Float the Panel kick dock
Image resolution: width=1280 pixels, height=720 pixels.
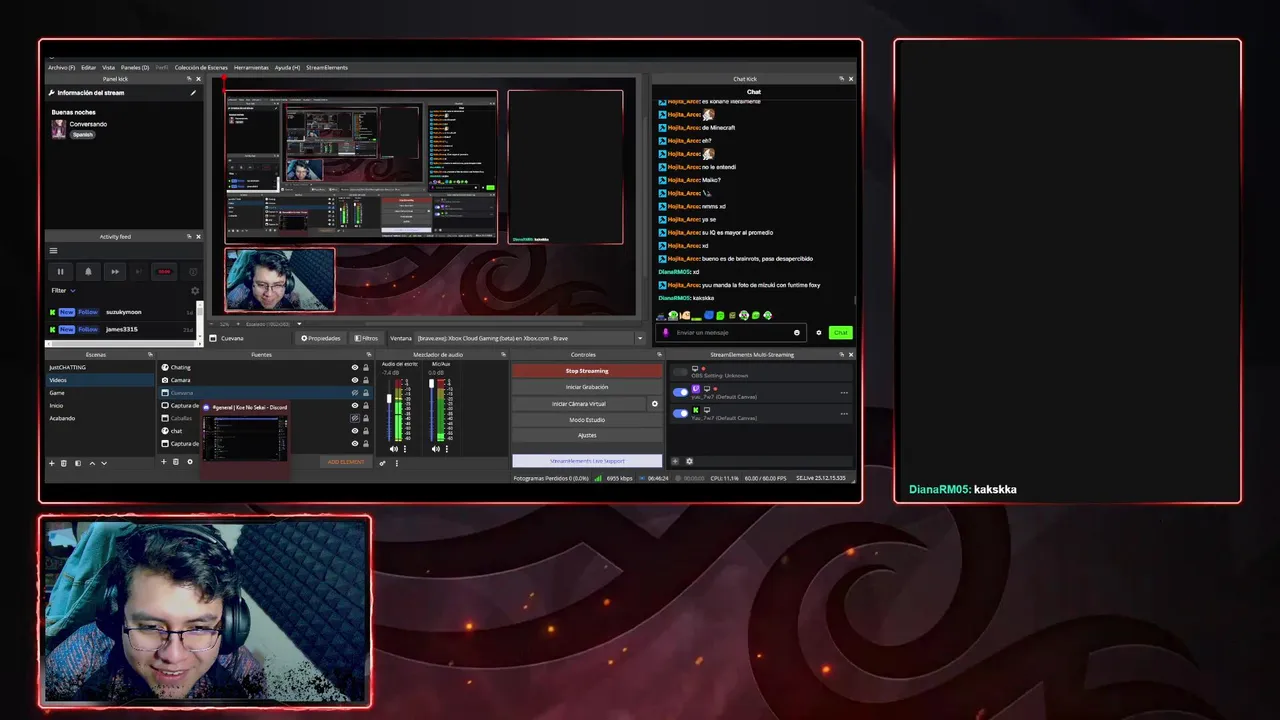click(189, 79)
